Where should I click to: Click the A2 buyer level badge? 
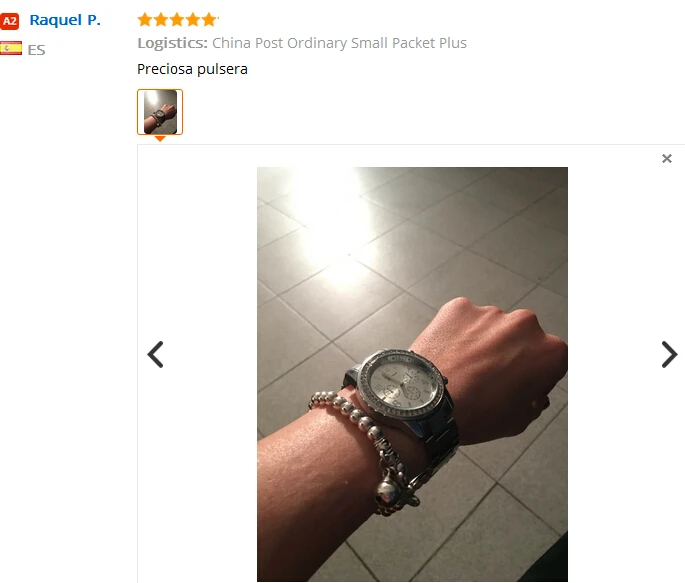click(x=10, y=21)
